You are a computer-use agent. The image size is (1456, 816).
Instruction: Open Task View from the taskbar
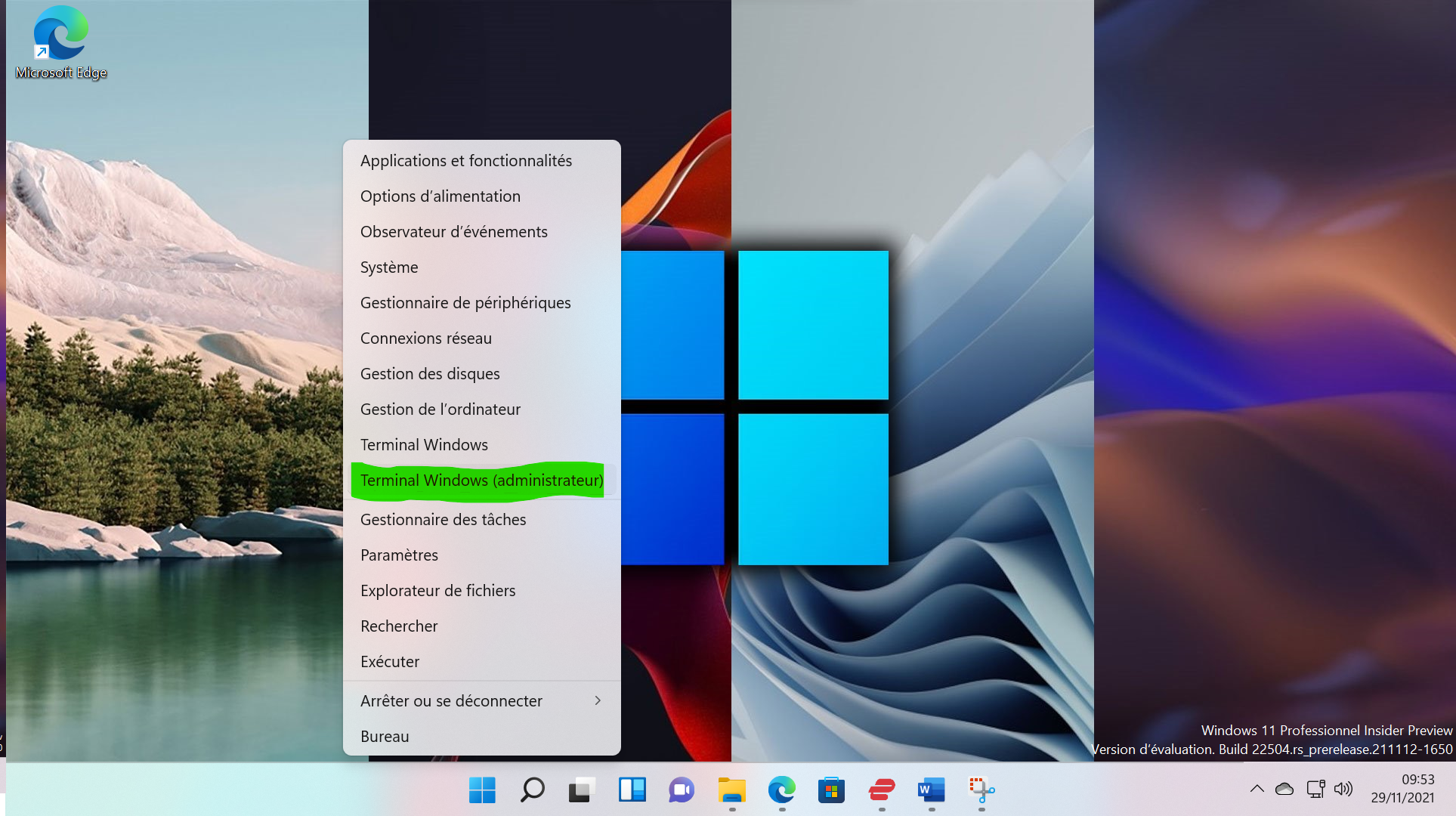582,790
